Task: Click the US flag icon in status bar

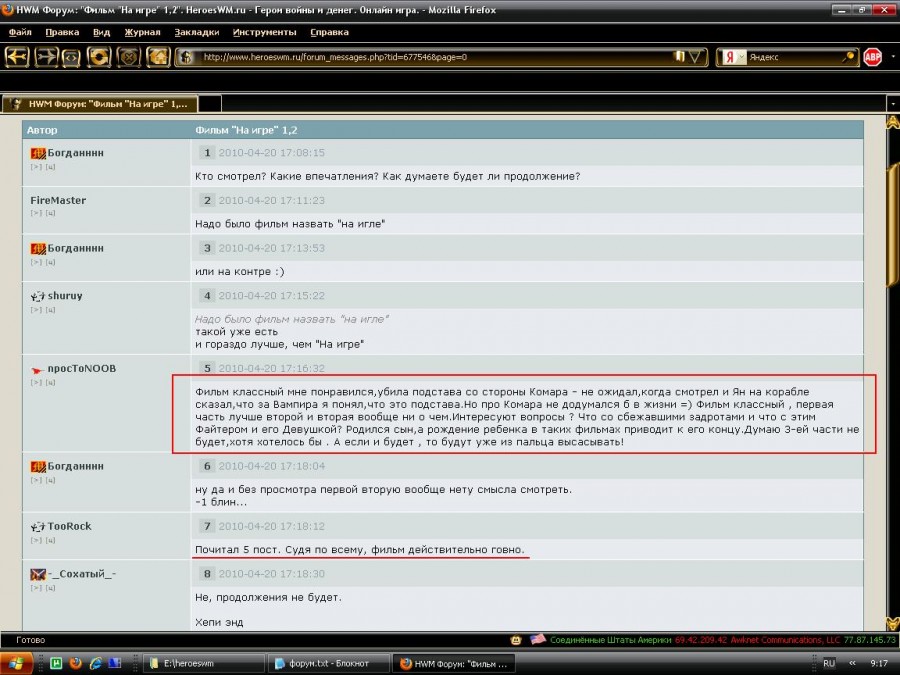Action: pos(538,639)
